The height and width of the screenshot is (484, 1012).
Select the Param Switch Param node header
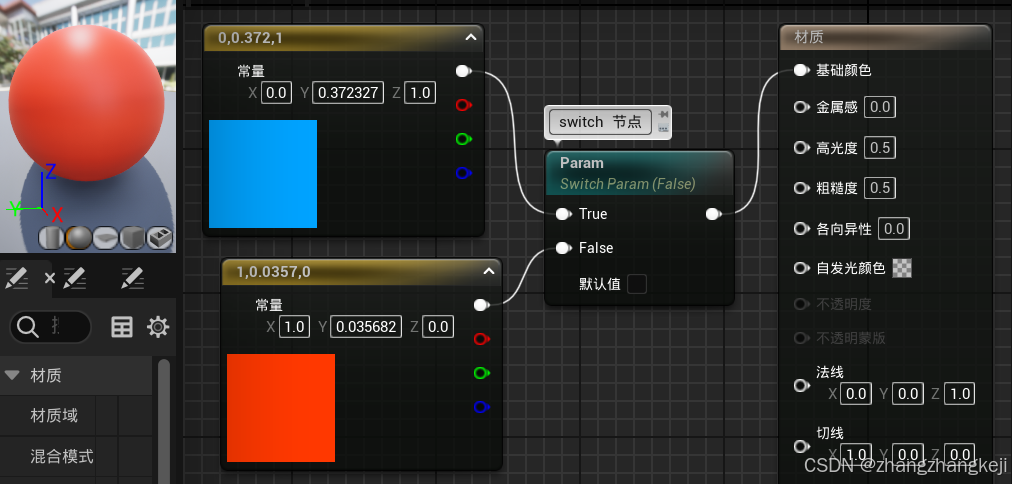tap(640, 173)
